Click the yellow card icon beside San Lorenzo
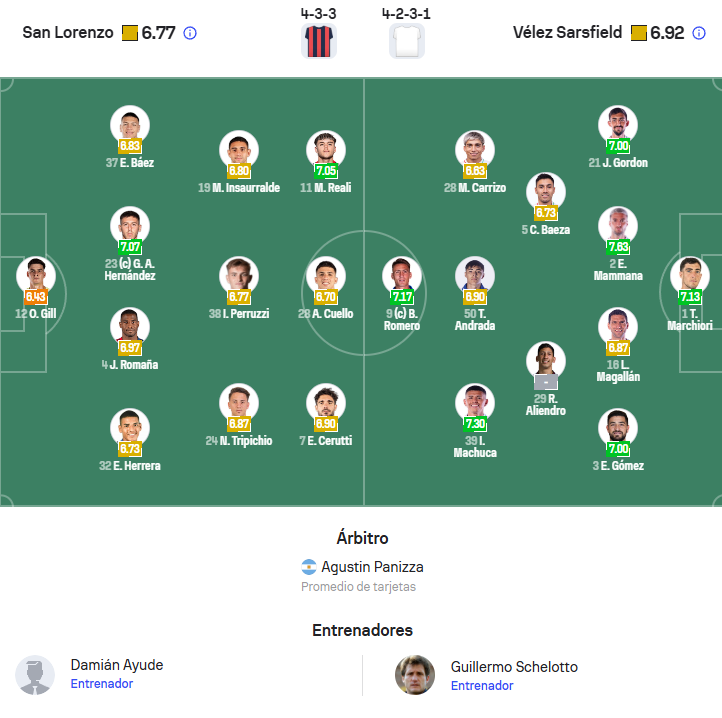722x718 pixels. tap(130, 33)
